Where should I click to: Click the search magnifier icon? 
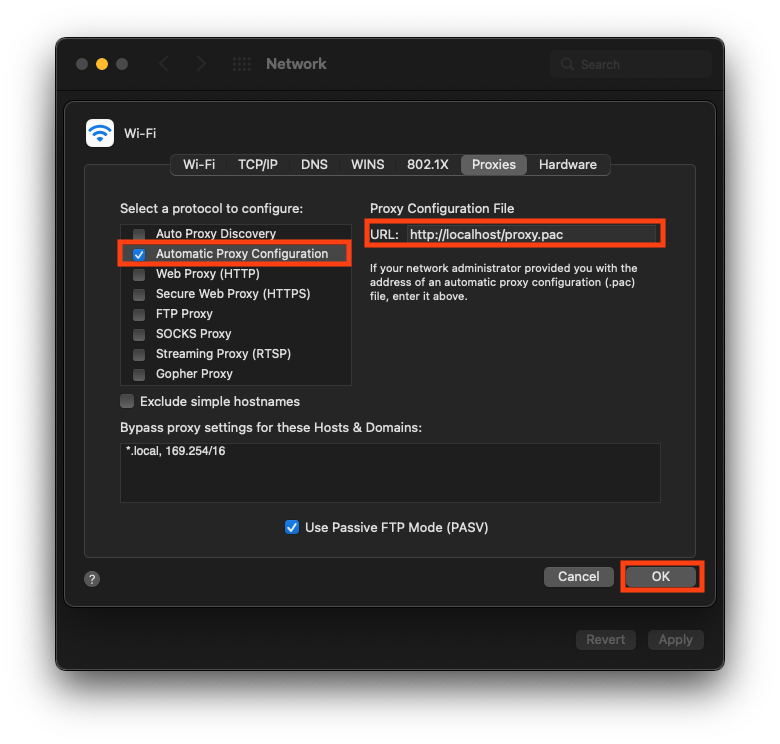(569, 64)
